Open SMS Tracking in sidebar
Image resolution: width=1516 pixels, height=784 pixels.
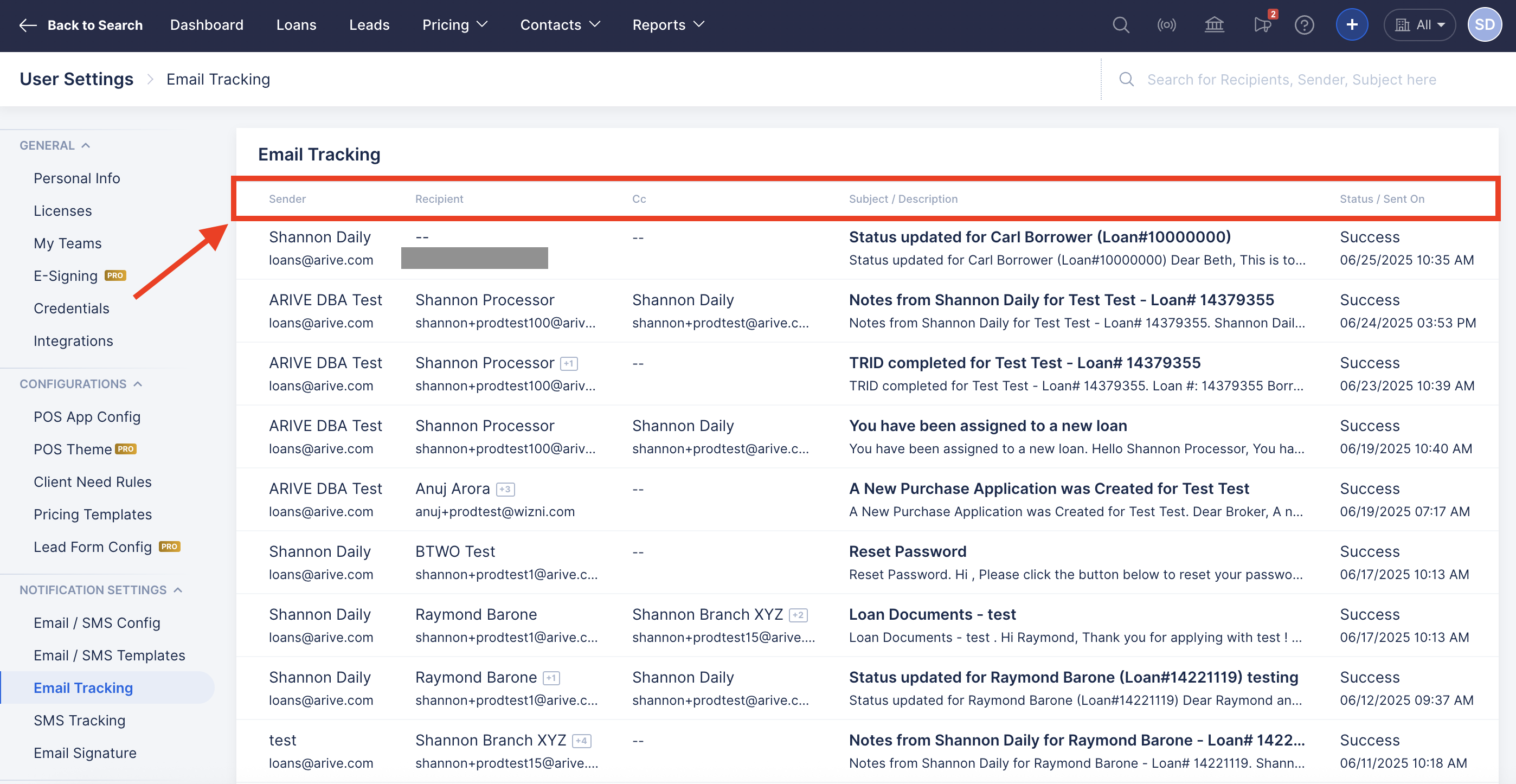point(80,720)
